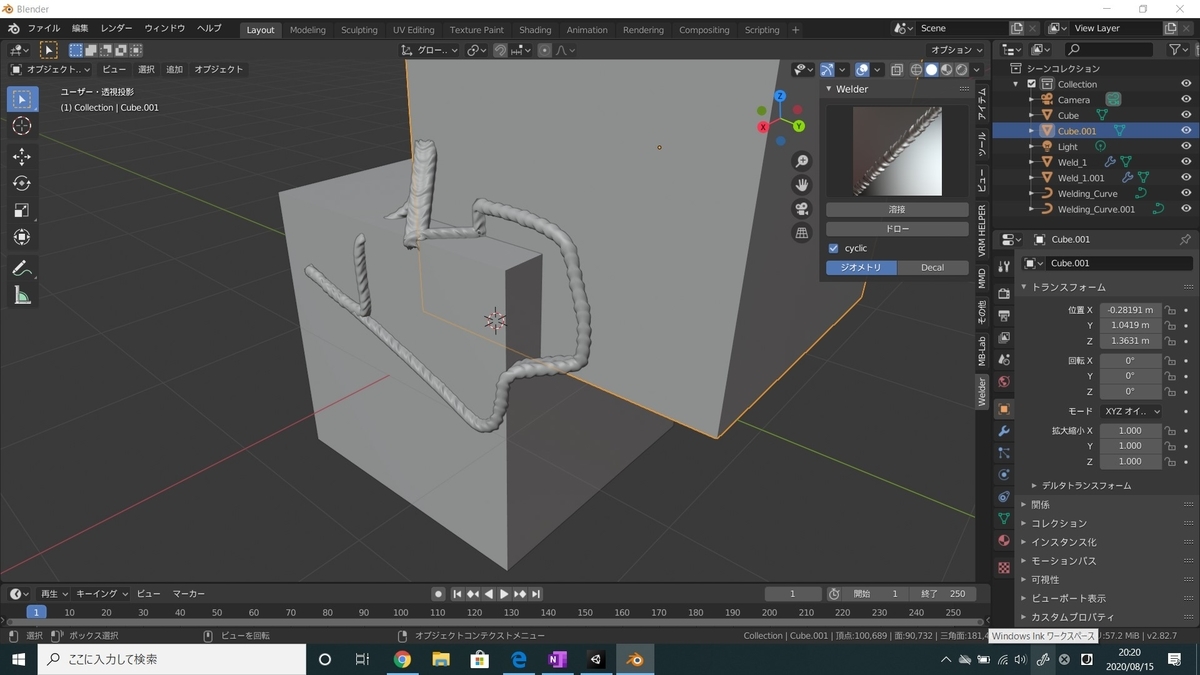
Task: Activate the Scale tool
Action: coord(22,210)
